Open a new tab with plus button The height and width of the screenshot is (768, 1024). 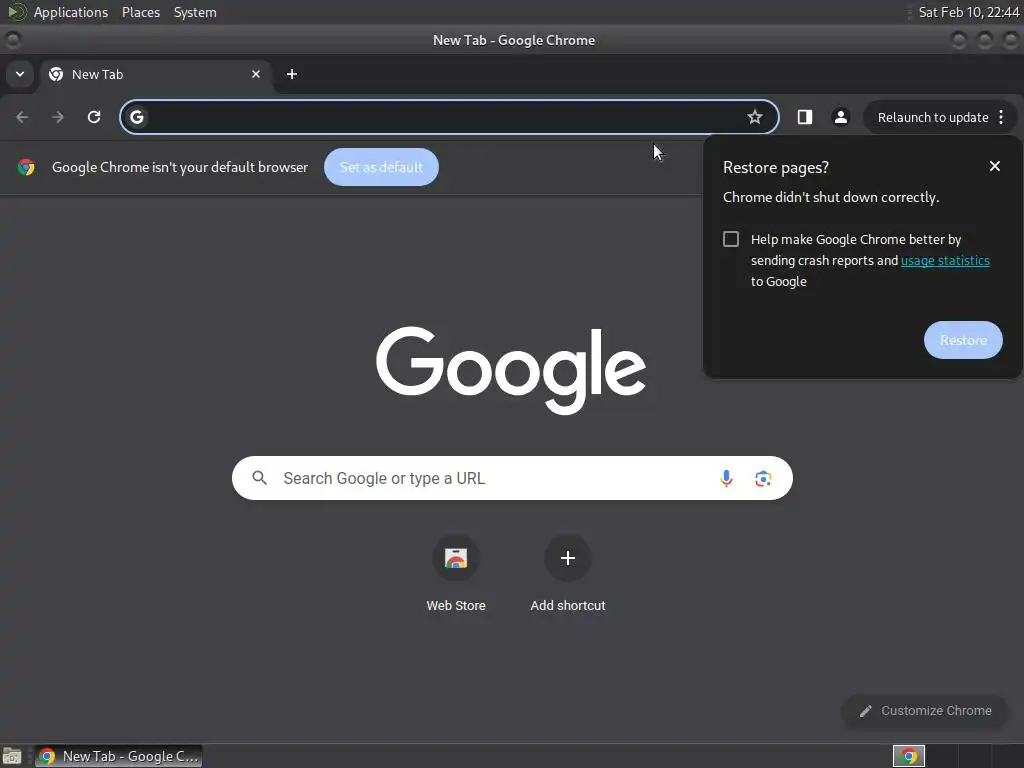[x=292, y=74]
